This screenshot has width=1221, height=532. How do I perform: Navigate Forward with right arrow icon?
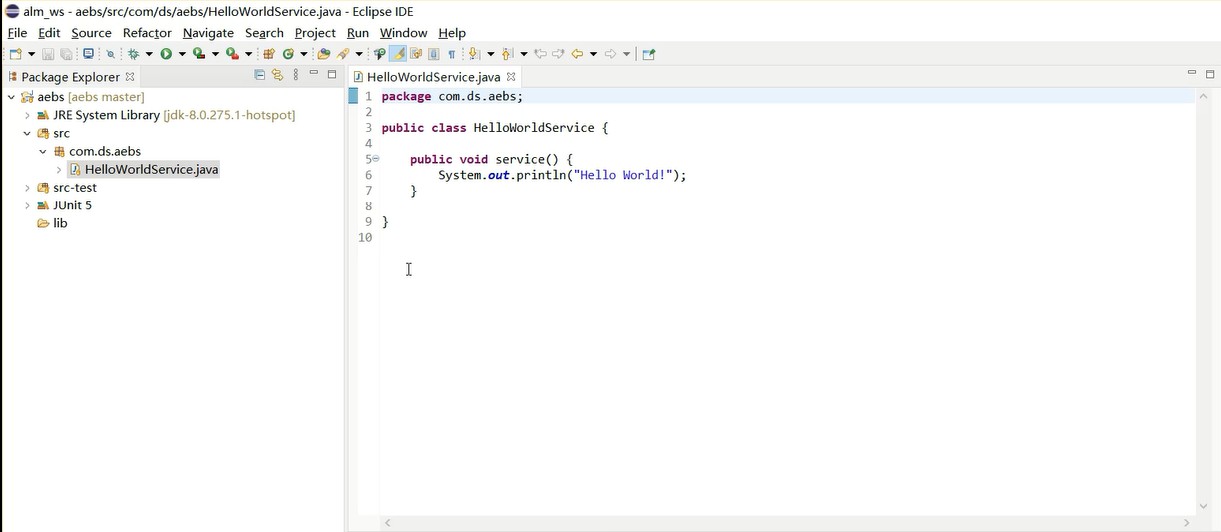point(611,54)
